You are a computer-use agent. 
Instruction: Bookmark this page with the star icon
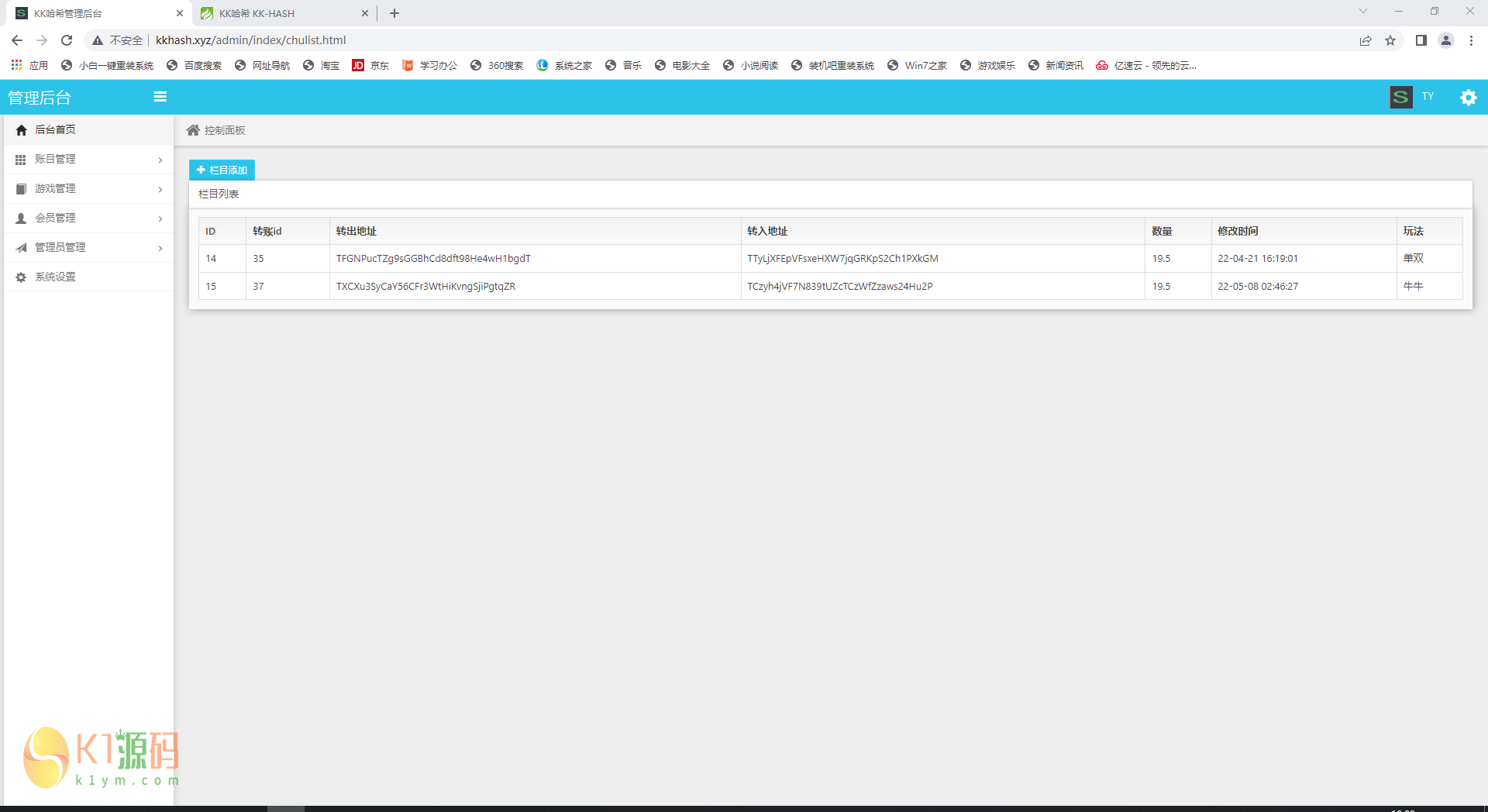click(1390, 40)
